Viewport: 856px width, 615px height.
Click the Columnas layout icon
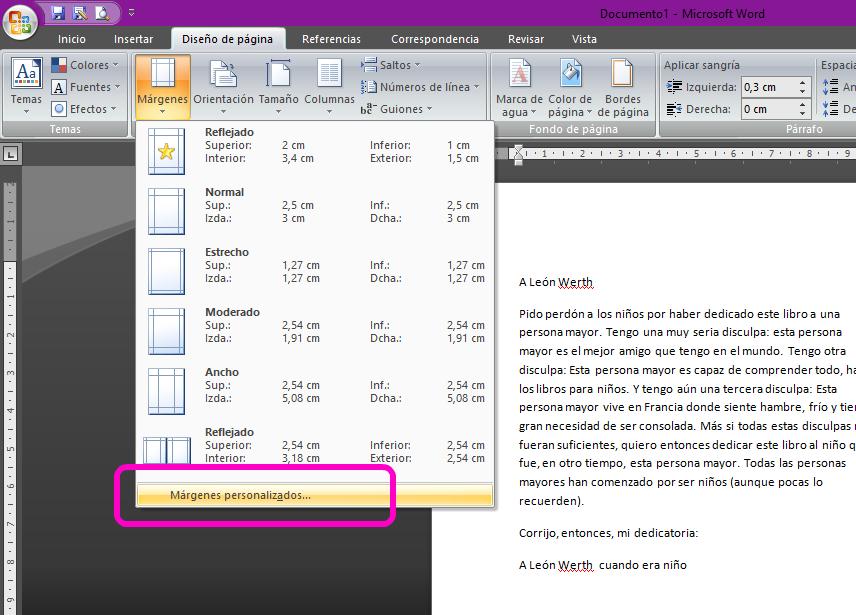point(329,75)
